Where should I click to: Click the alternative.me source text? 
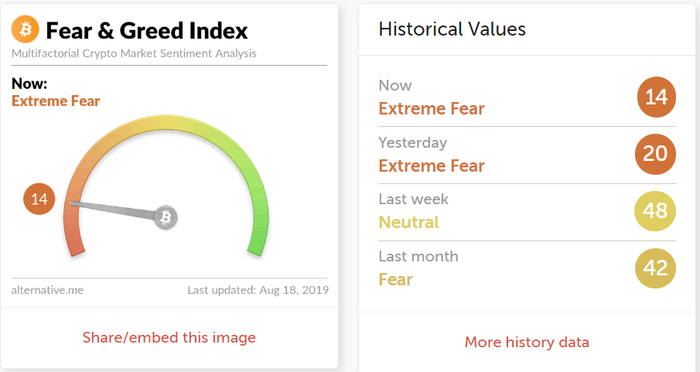point(47,290)
